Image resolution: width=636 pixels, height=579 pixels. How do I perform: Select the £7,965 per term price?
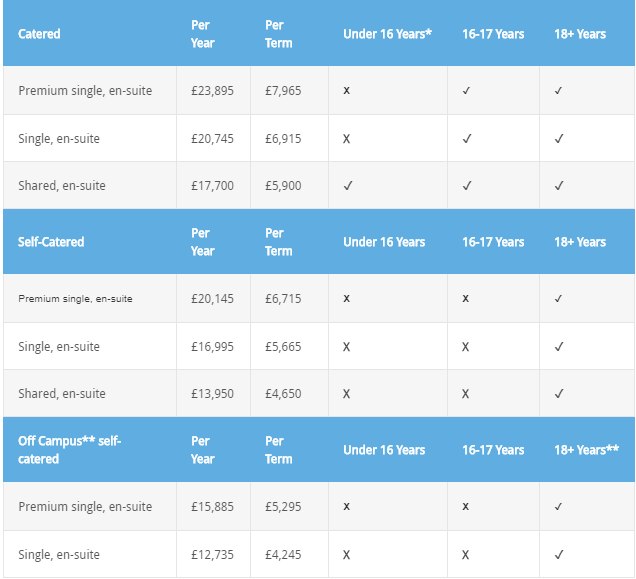tap(283, 90)
